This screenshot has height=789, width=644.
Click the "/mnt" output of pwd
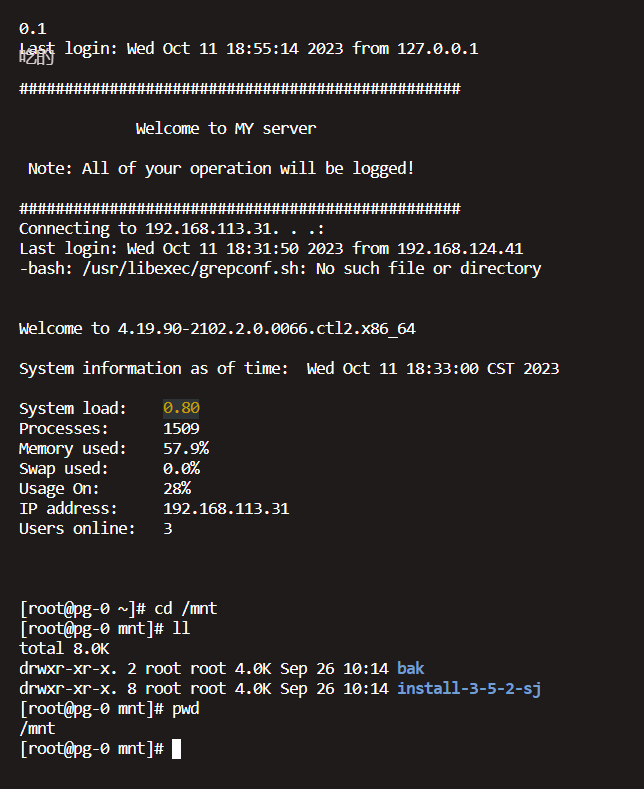pyautogui.click(x=37, y=729)
